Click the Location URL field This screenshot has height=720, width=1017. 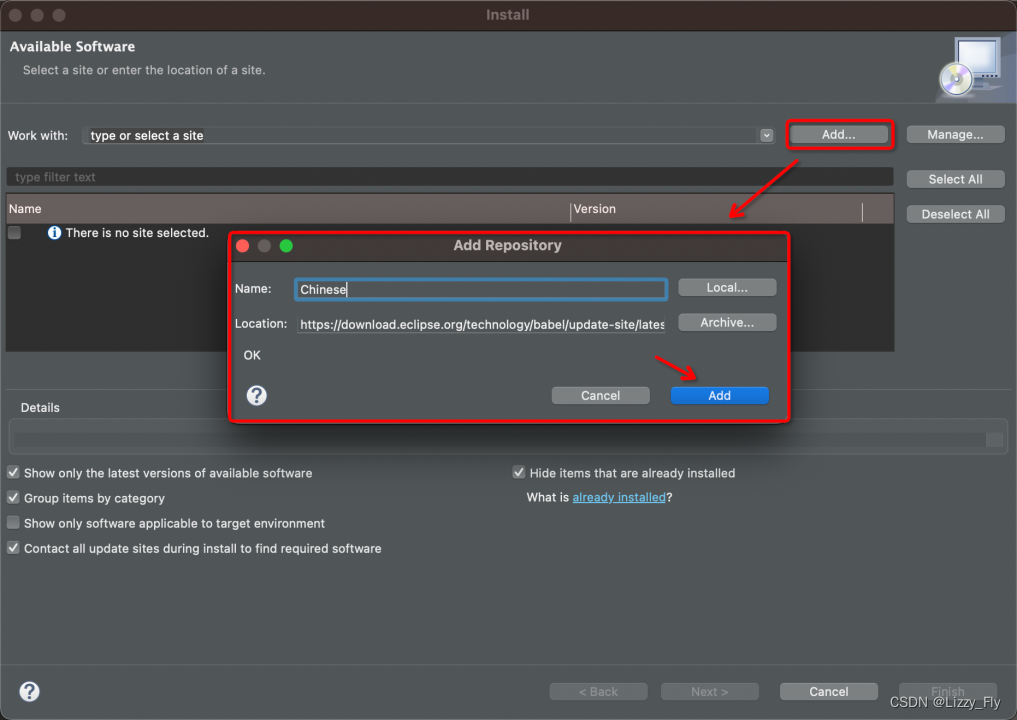click(481, 324)
